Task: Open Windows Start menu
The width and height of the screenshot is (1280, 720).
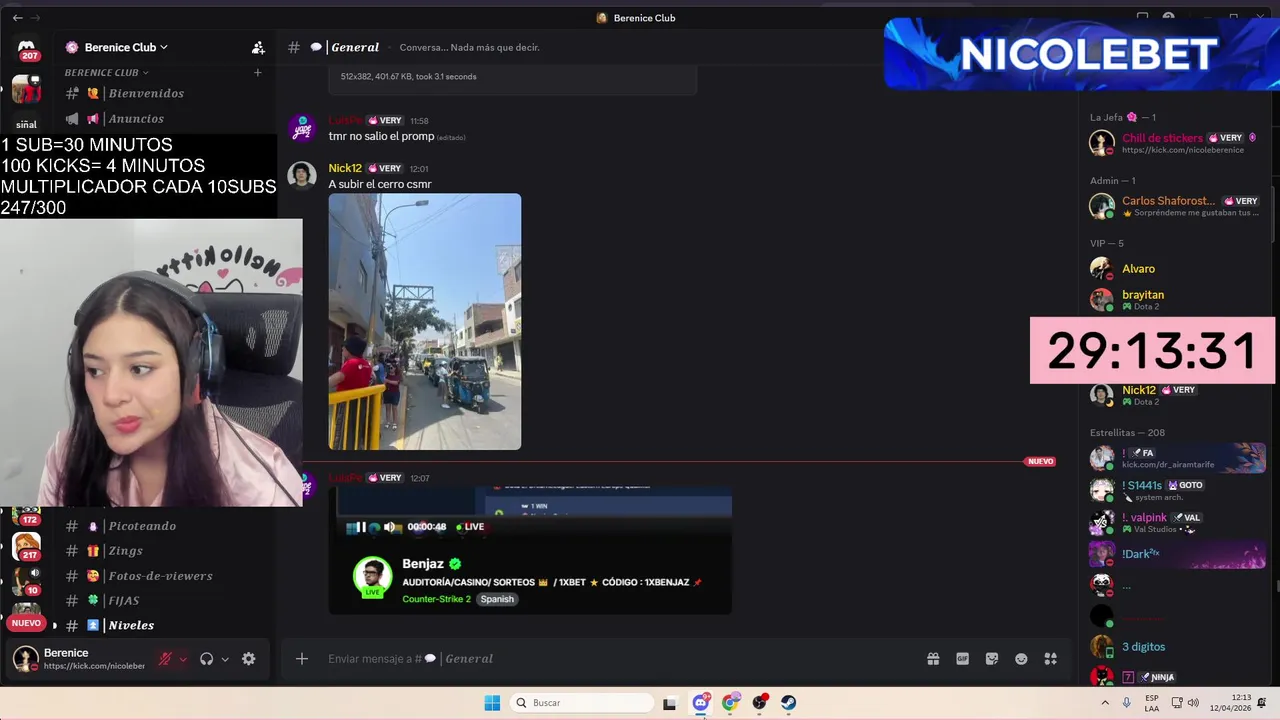Action: (x=492, y=703)
